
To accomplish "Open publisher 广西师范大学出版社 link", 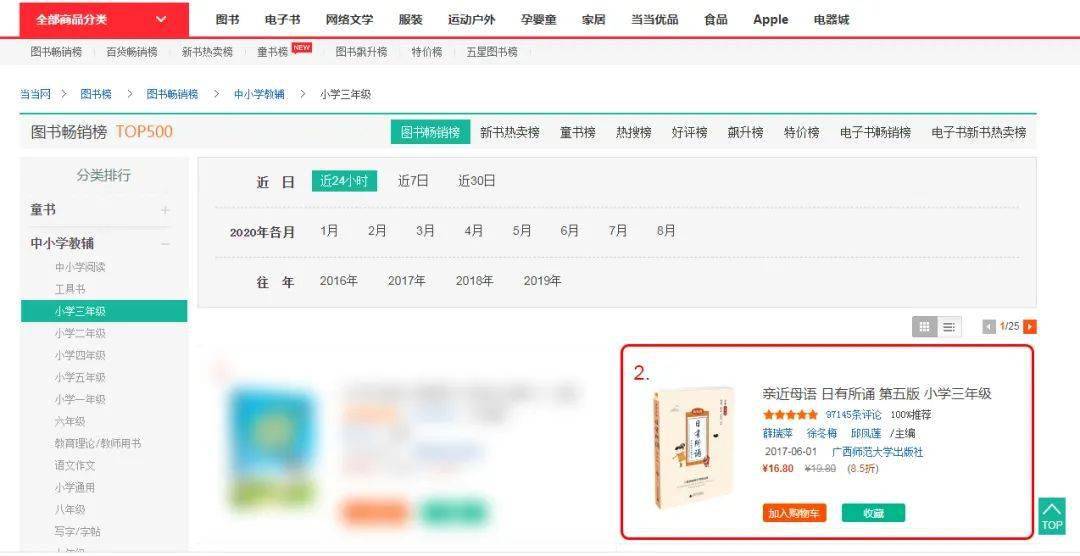I will pos(878,452).
